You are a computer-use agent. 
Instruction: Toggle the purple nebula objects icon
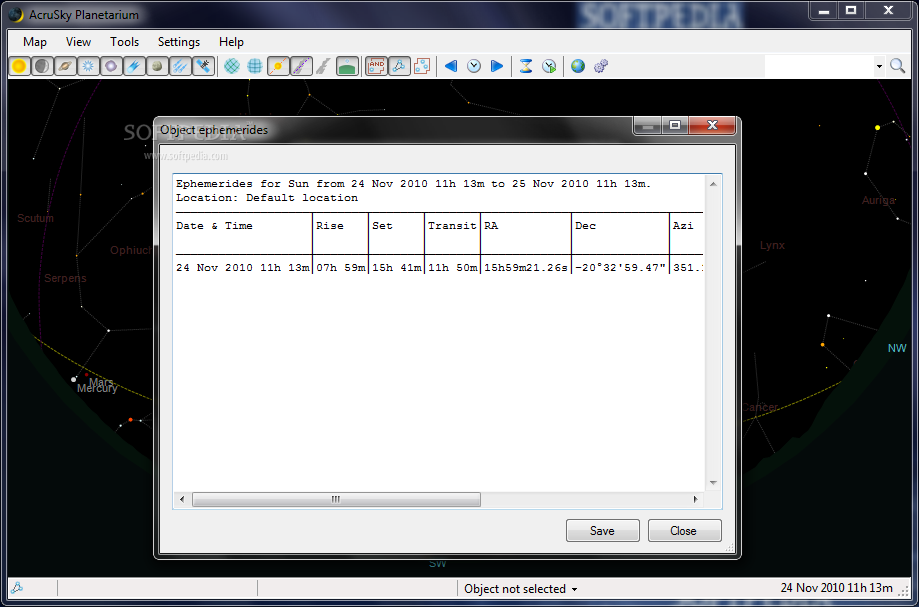tap(111, 66)
